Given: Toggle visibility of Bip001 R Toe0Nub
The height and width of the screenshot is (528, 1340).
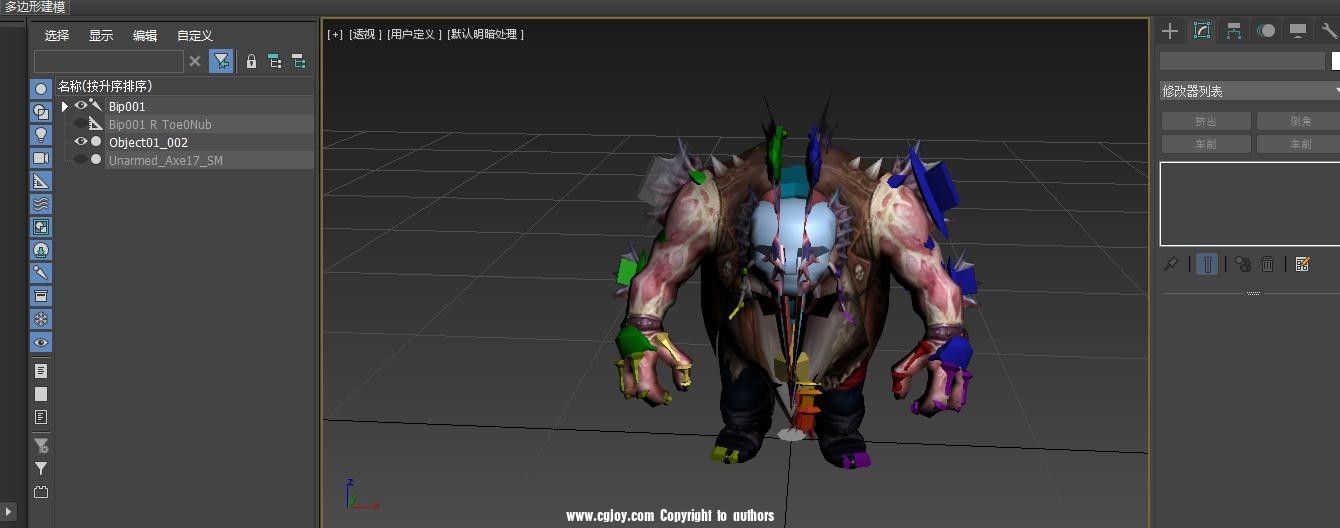Looking at the screenshot, I should pos(81,124).
